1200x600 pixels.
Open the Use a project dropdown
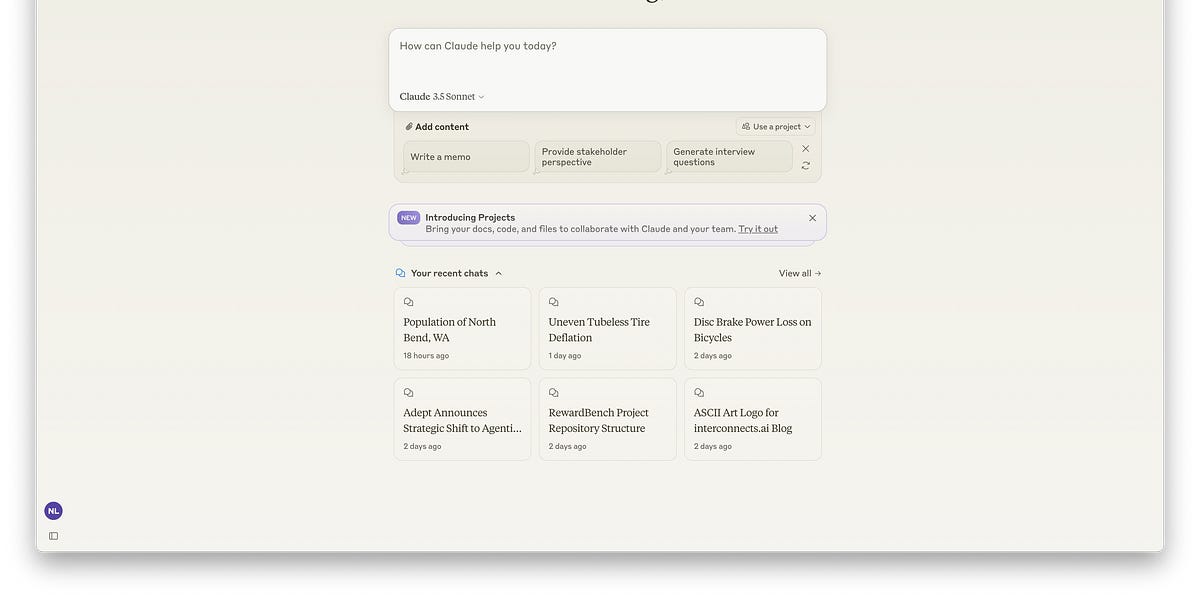(776, 127)
